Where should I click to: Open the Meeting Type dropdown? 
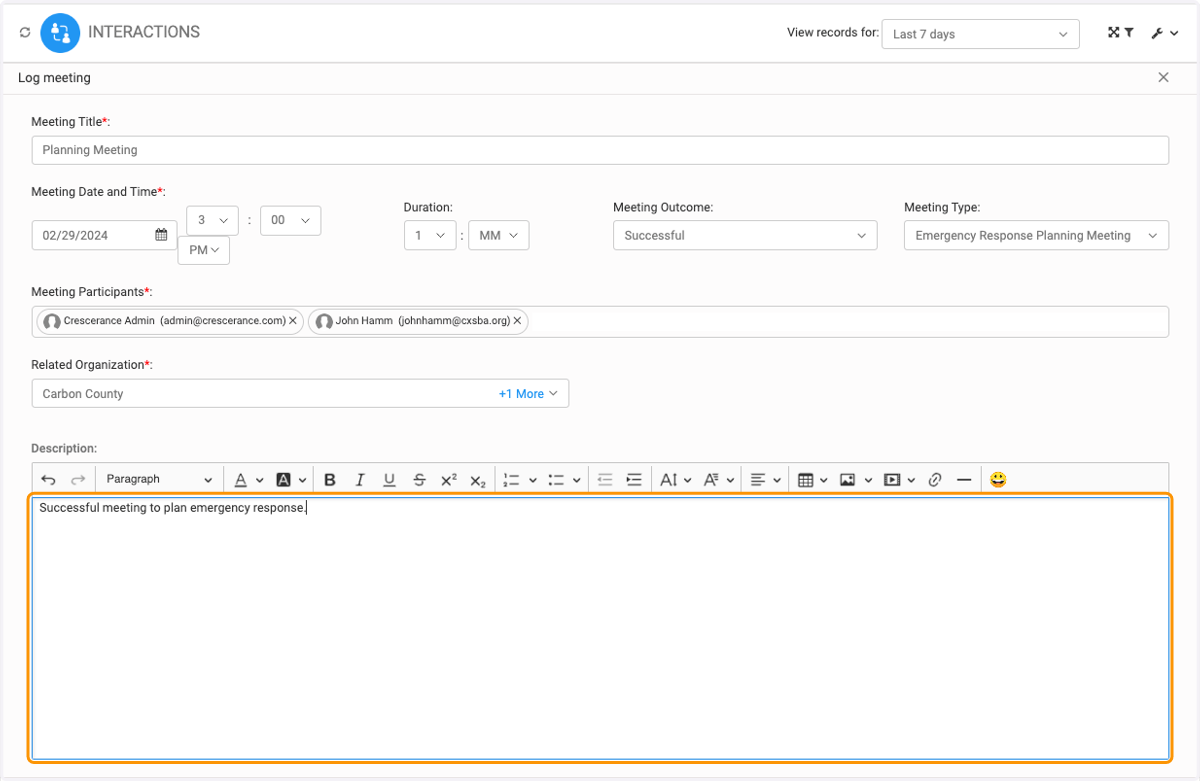1036,235
